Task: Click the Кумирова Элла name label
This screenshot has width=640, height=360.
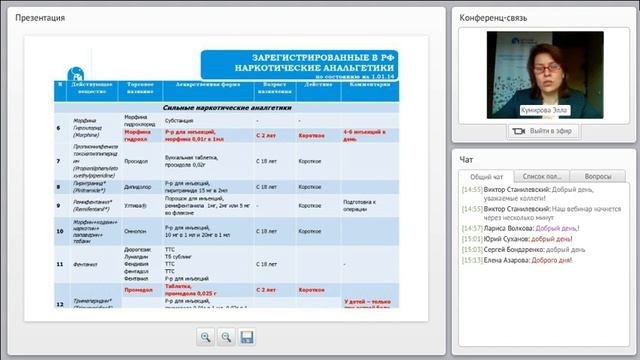Action: (x=544, y=110)
